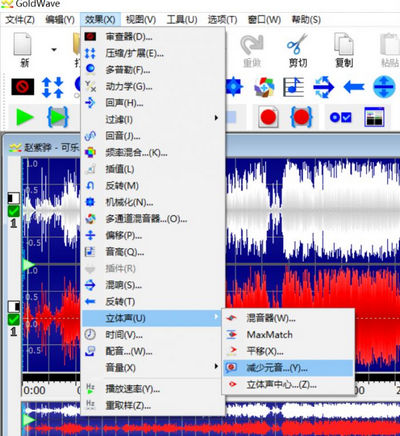
Task: Click the mechanize gear toolbar icon
Action: tap(234, 87)
